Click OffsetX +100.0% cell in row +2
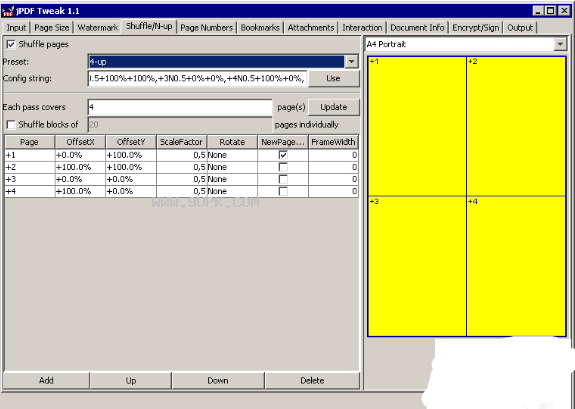Image resolution: width=575 pixels, height=409 pixels. 80,167
